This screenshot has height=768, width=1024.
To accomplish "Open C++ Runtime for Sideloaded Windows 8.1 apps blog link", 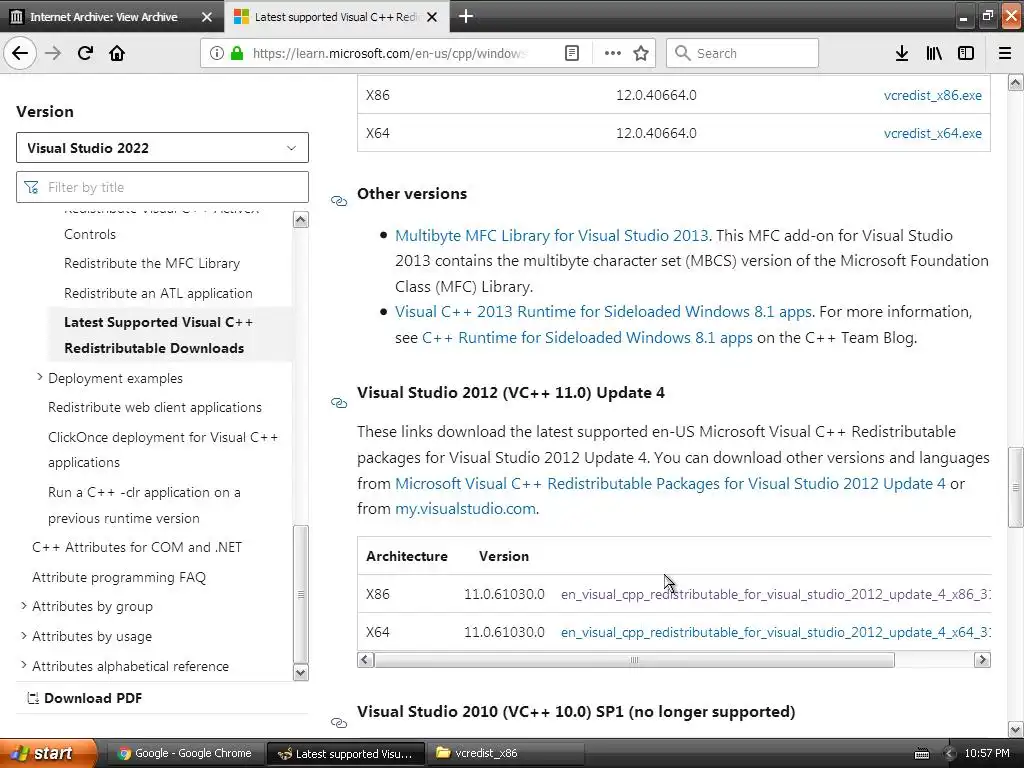I will tap(587, 338).
